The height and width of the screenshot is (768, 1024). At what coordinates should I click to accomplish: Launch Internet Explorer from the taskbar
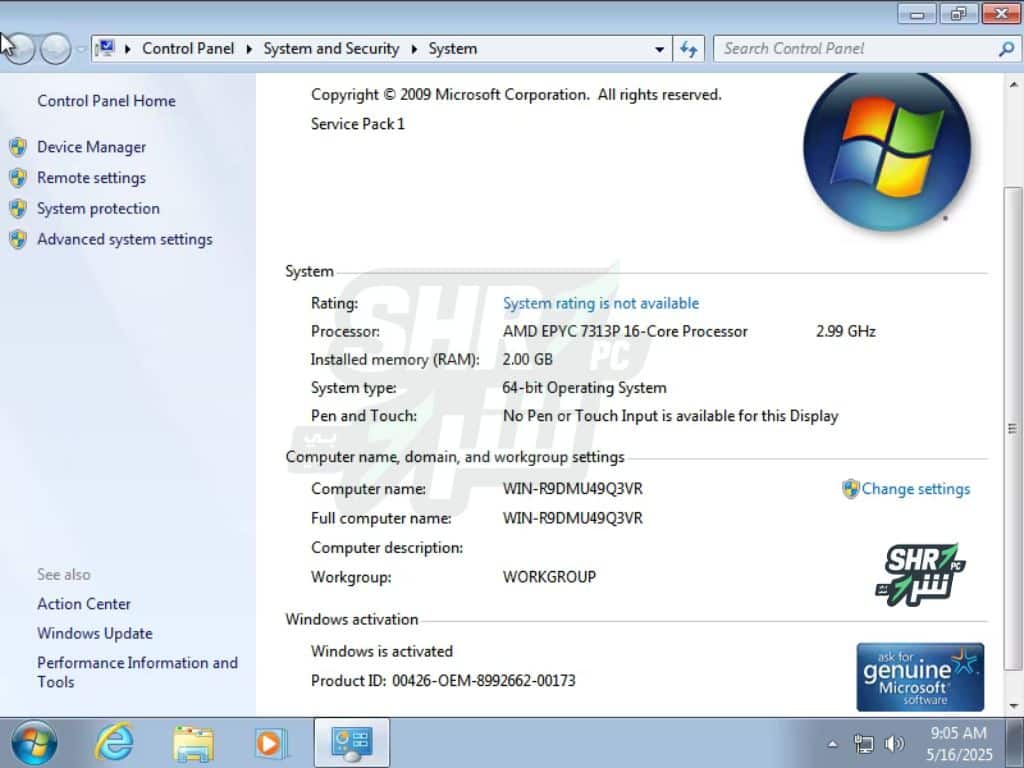(x=114, y=743)
